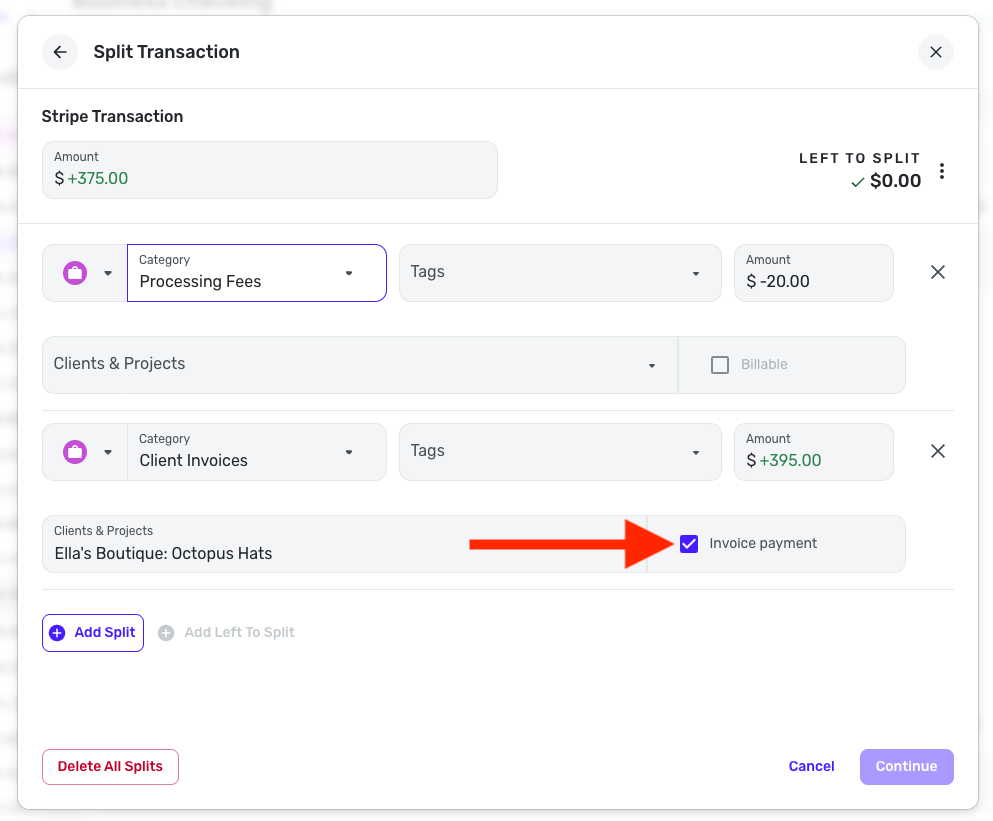
Task: Click the purple briefcase icon in Client Invoices row
Action: click(x=75, y=452)
